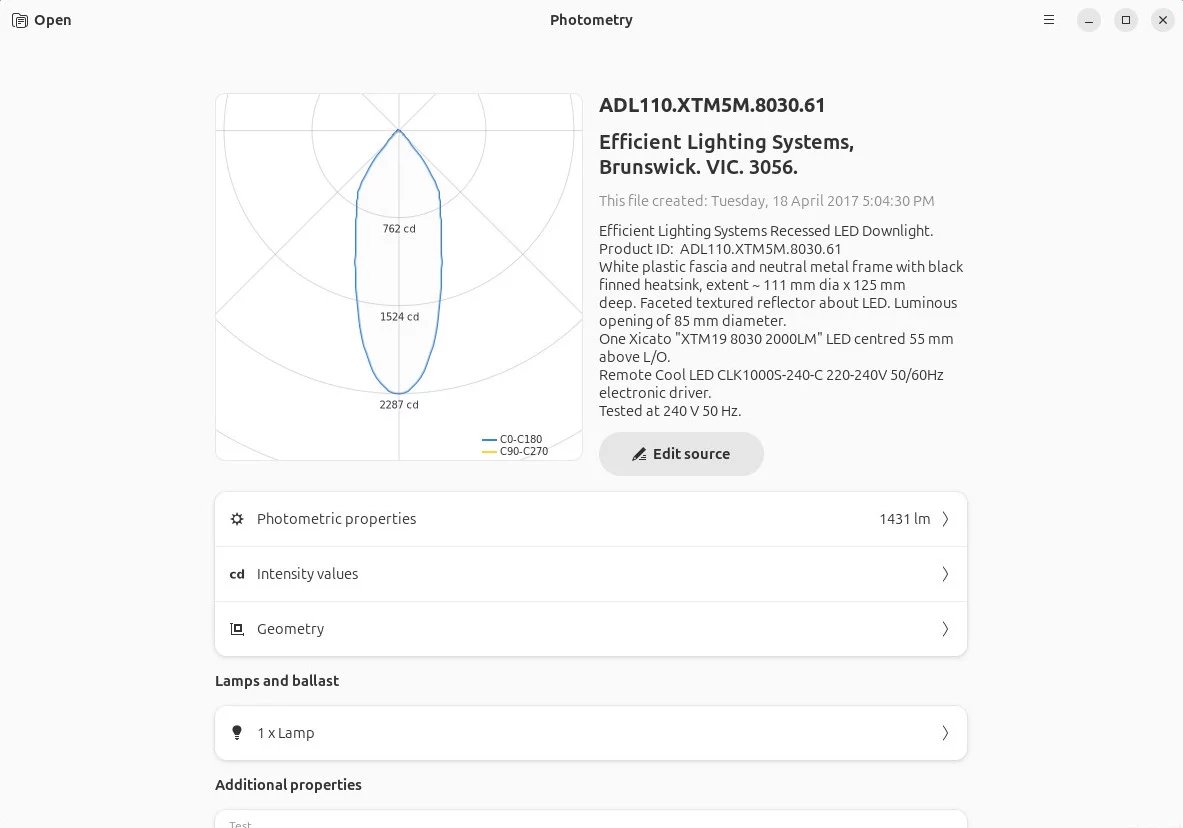Click the Open file icon in header
This screenshot has width=1183, height=828.
pos(20,20)
